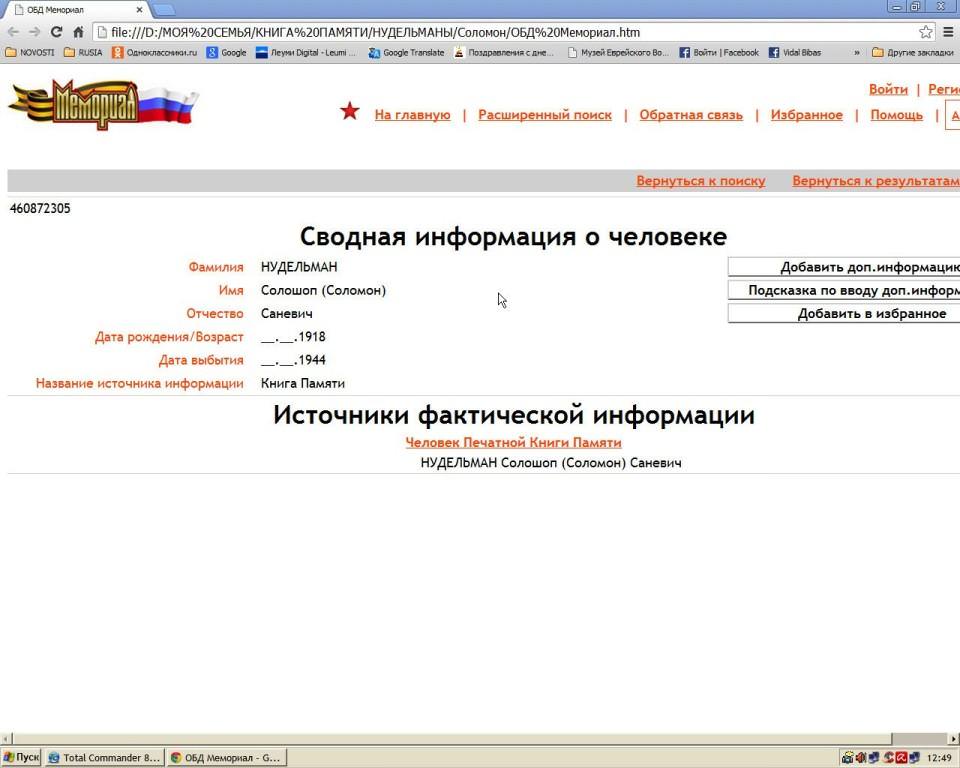Viewport: 960px width, 768px height.
Task: Open the Google Translate bookmark
Action: tap(406, 52)
